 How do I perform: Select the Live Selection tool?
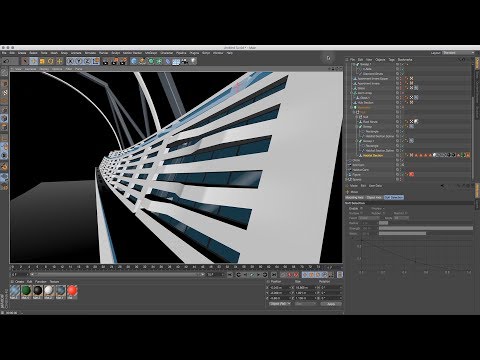tap(25, 61)
